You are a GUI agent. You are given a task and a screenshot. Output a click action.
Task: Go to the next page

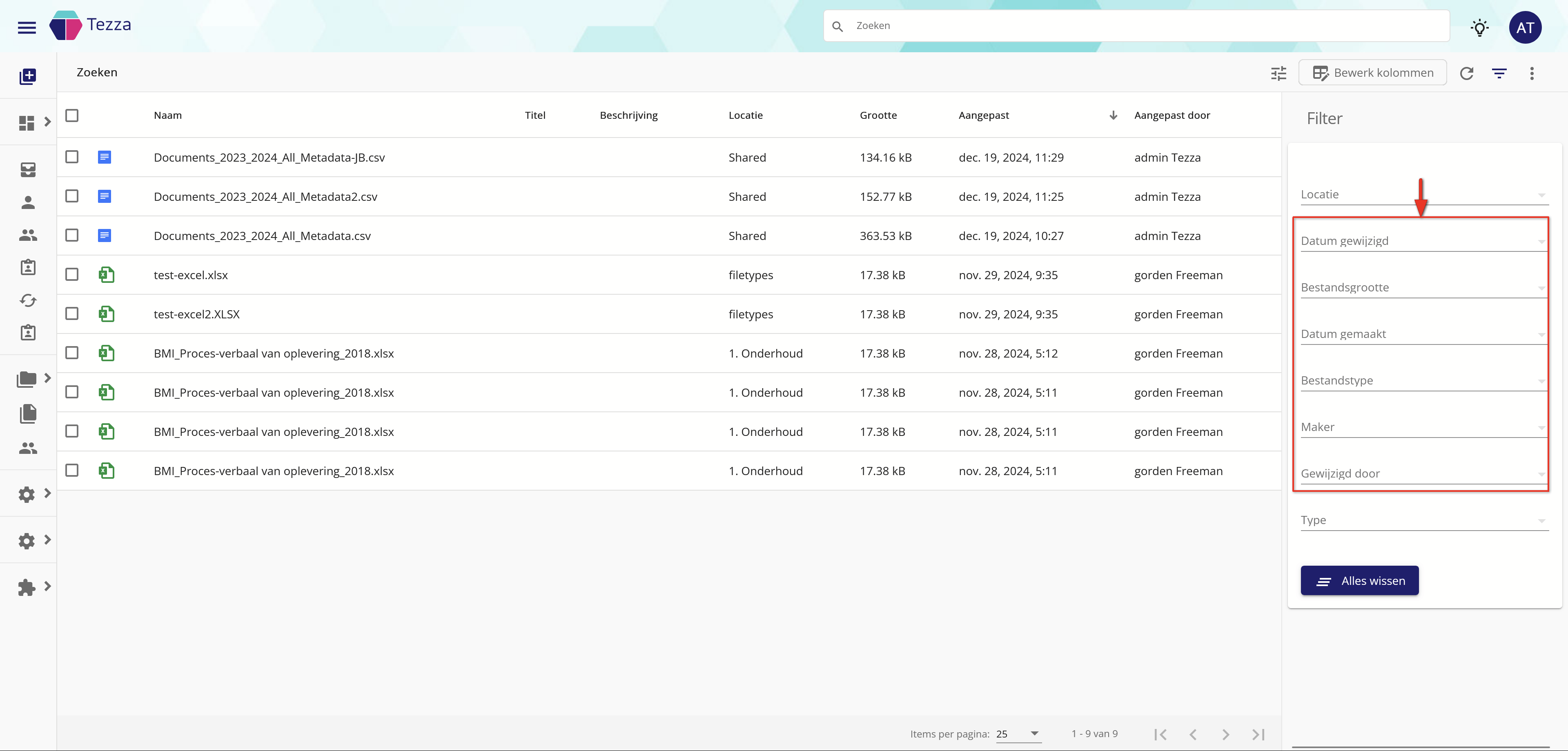pos(1225,734)
